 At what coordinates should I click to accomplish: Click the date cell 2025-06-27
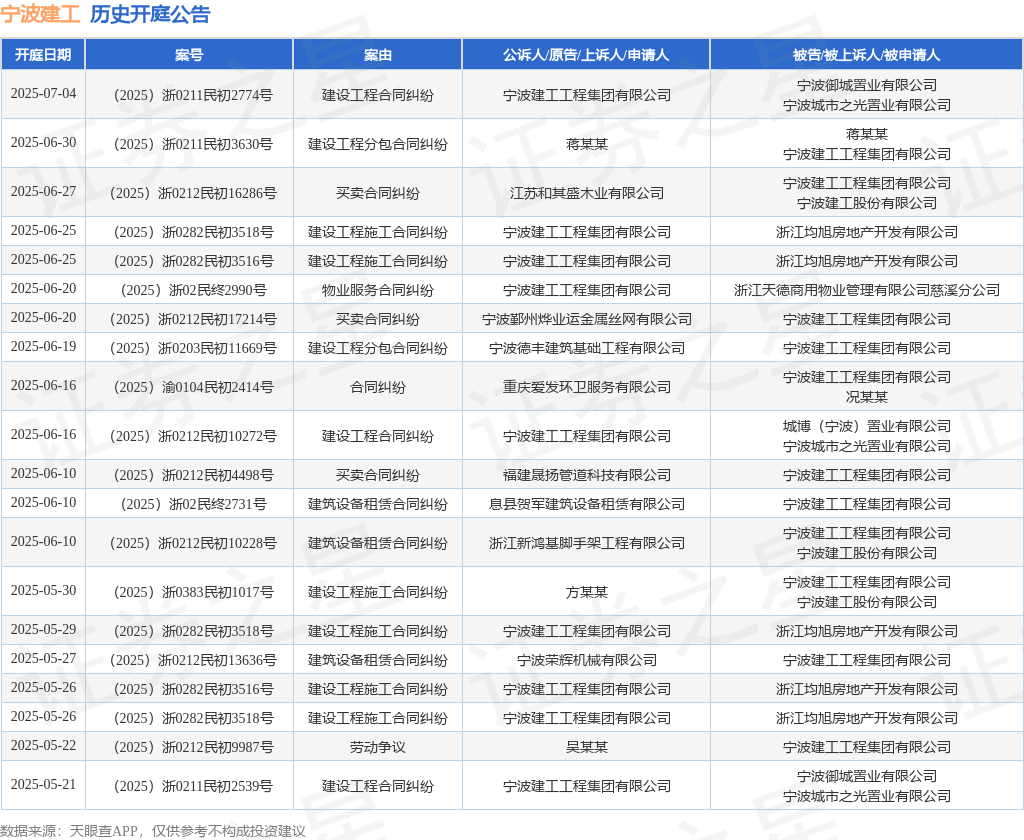tap(43, 191)
